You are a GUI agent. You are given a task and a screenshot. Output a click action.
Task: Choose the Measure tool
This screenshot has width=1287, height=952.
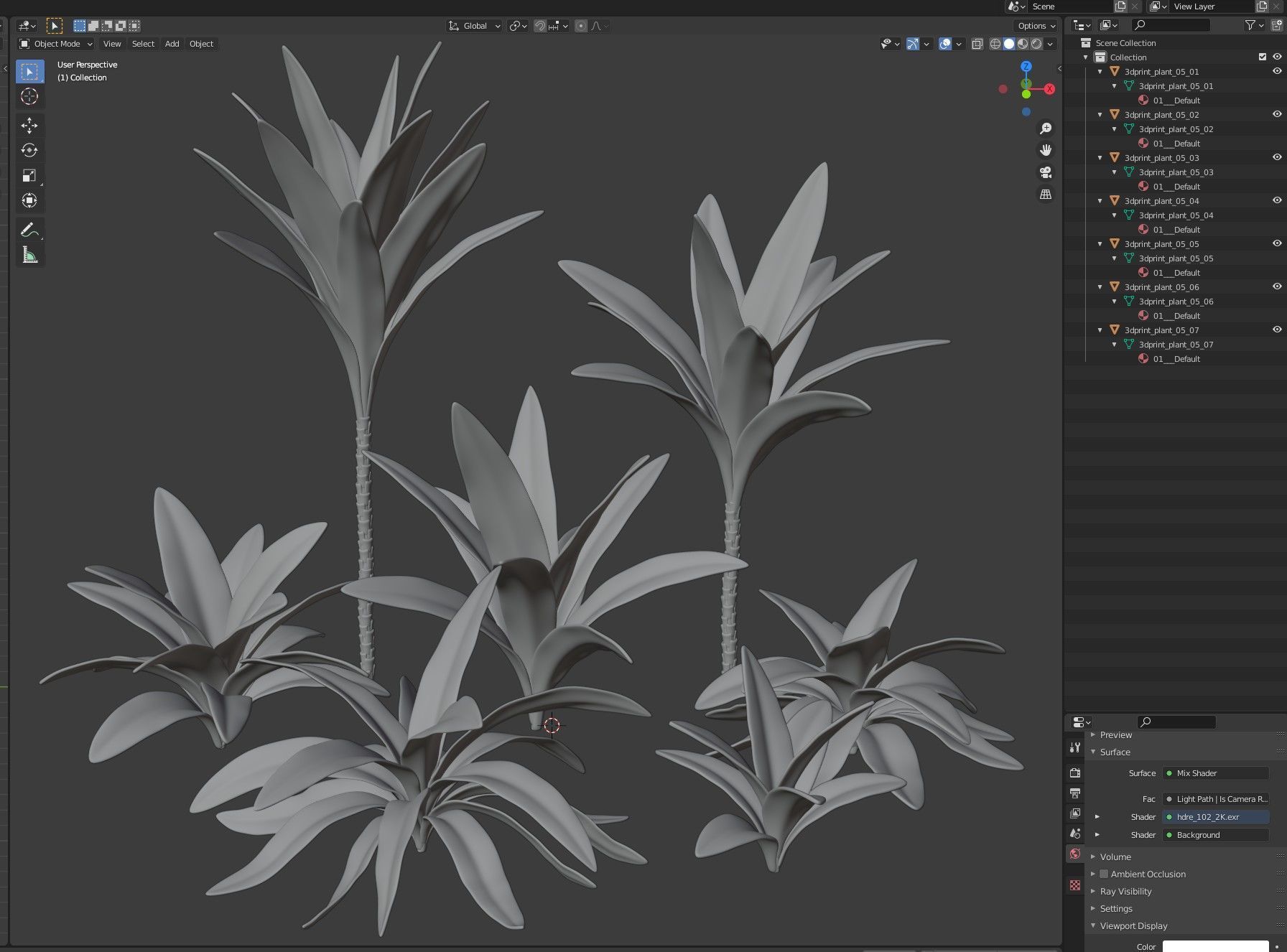point(29,256)
